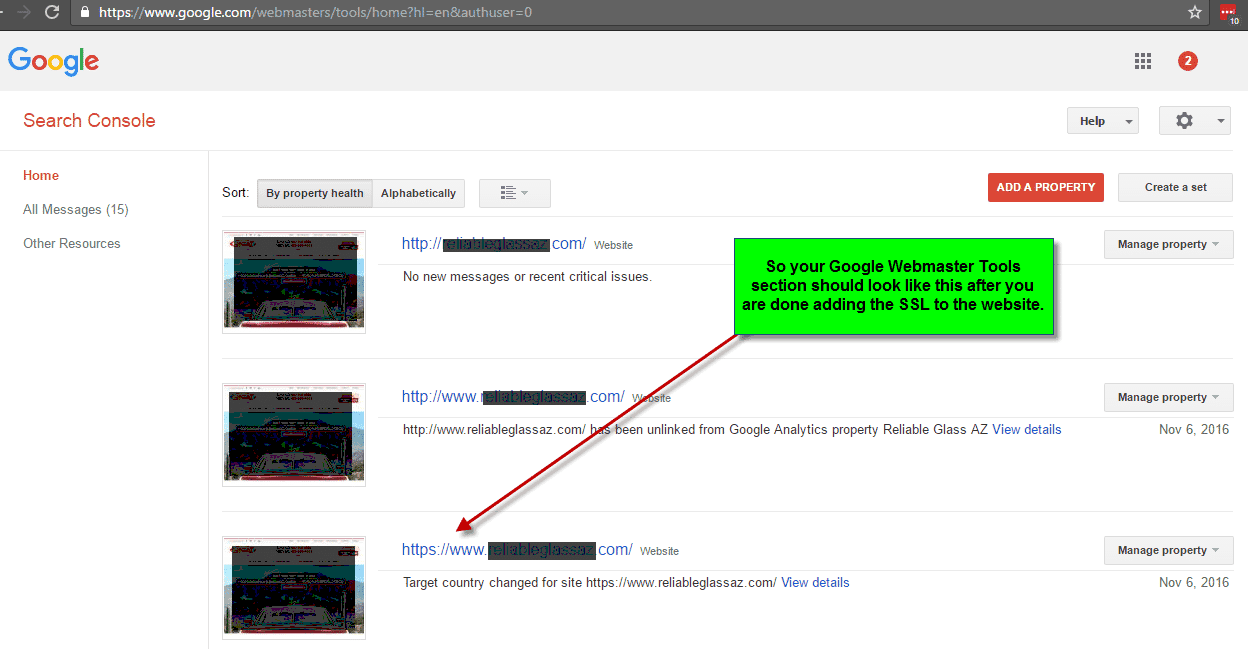Open Manage property for http://www property
This screenshot has width=1248, height=649.
(x=1168, y=397)
